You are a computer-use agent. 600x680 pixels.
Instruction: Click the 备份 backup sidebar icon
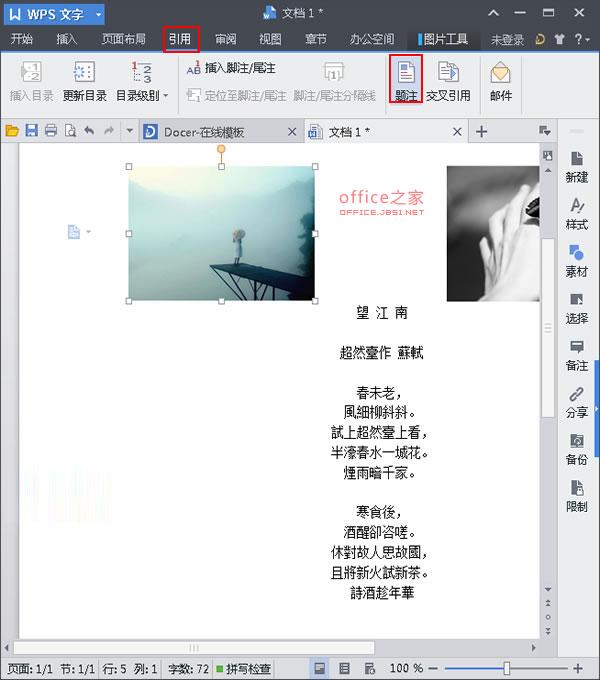tap(576, 449)
